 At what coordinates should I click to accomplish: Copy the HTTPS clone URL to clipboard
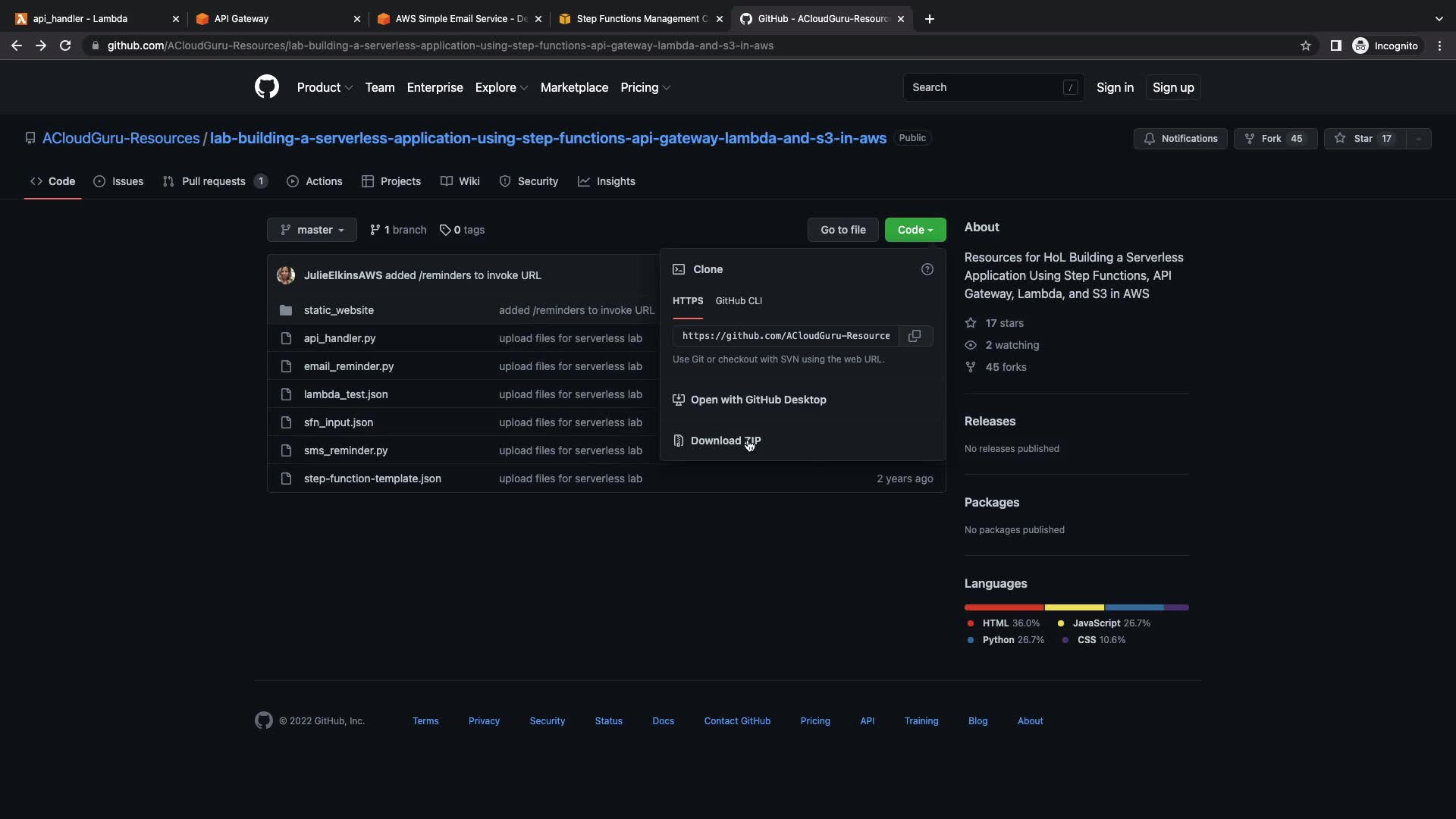915,336
